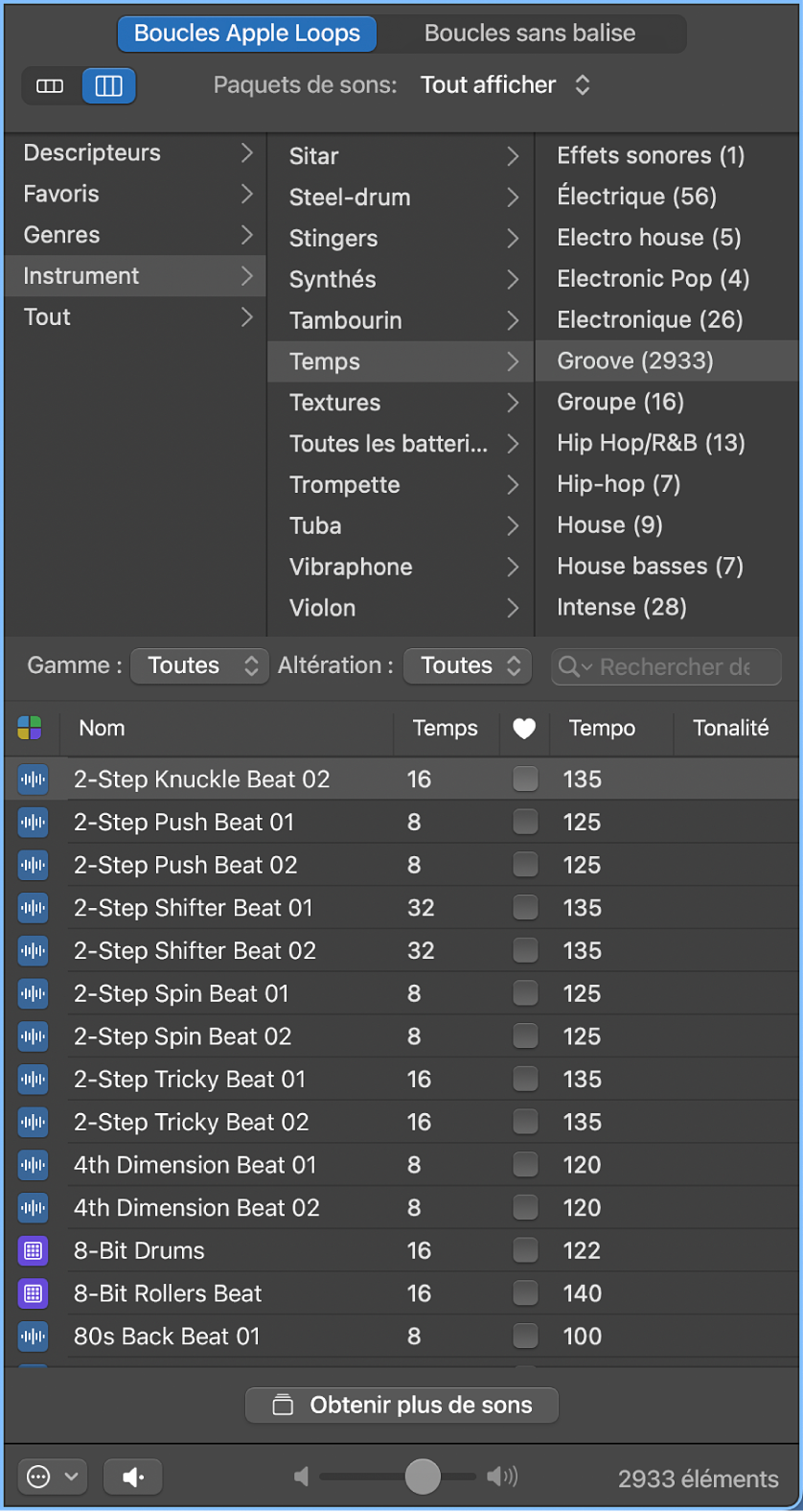The image size is (803, 1512).
Task: Toggle the preview speaker button
Action: click(133, 1477)
